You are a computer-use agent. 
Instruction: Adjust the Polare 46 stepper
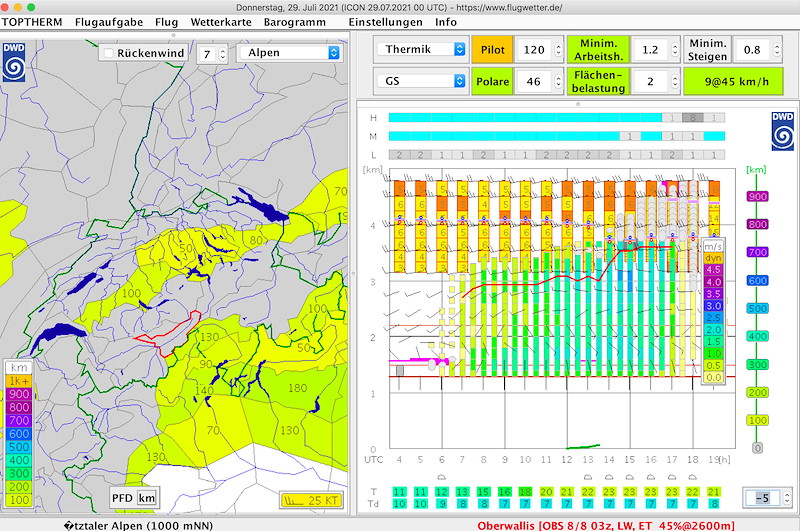pyautogui.click(x=558, y=81)
